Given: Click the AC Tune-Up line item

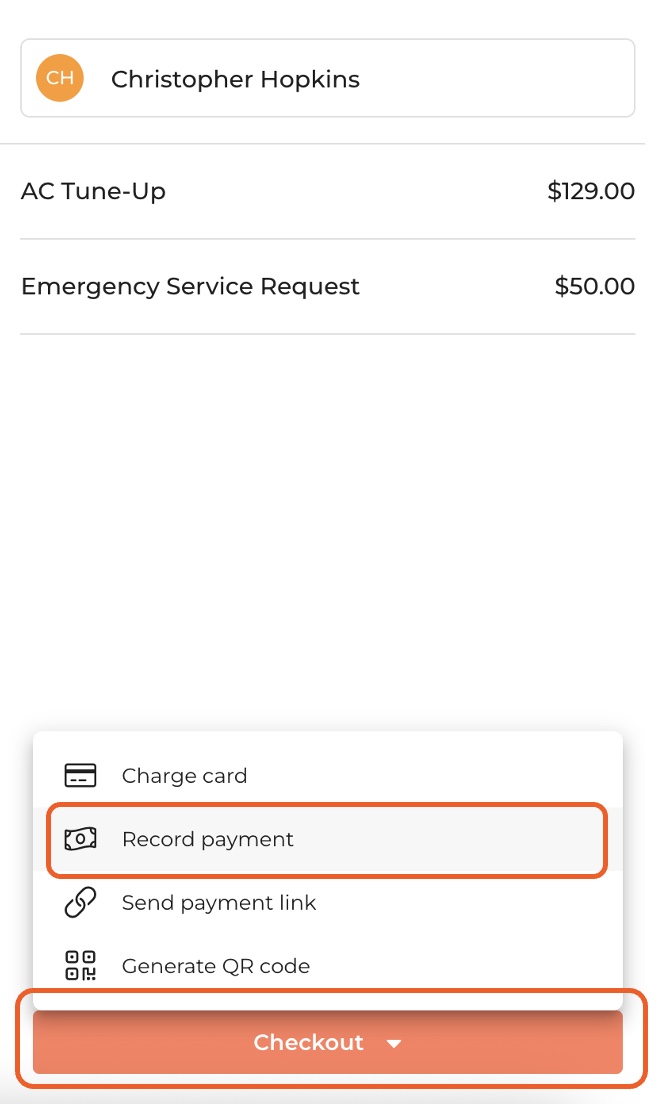Looking at the screenshot, I should click(327, 191).
